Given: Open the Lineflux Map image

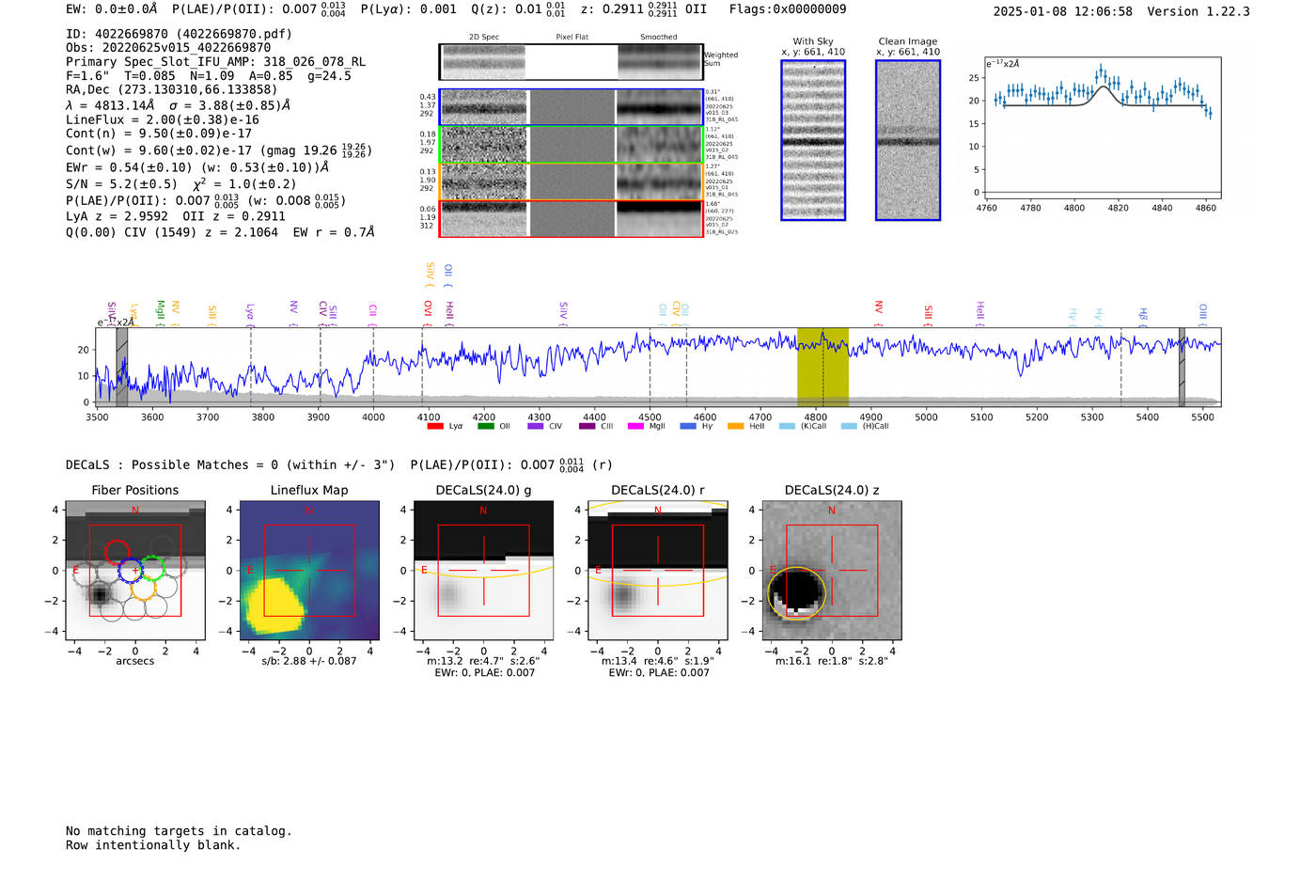Looking at the screenshot, I should (x=309, y=571).
